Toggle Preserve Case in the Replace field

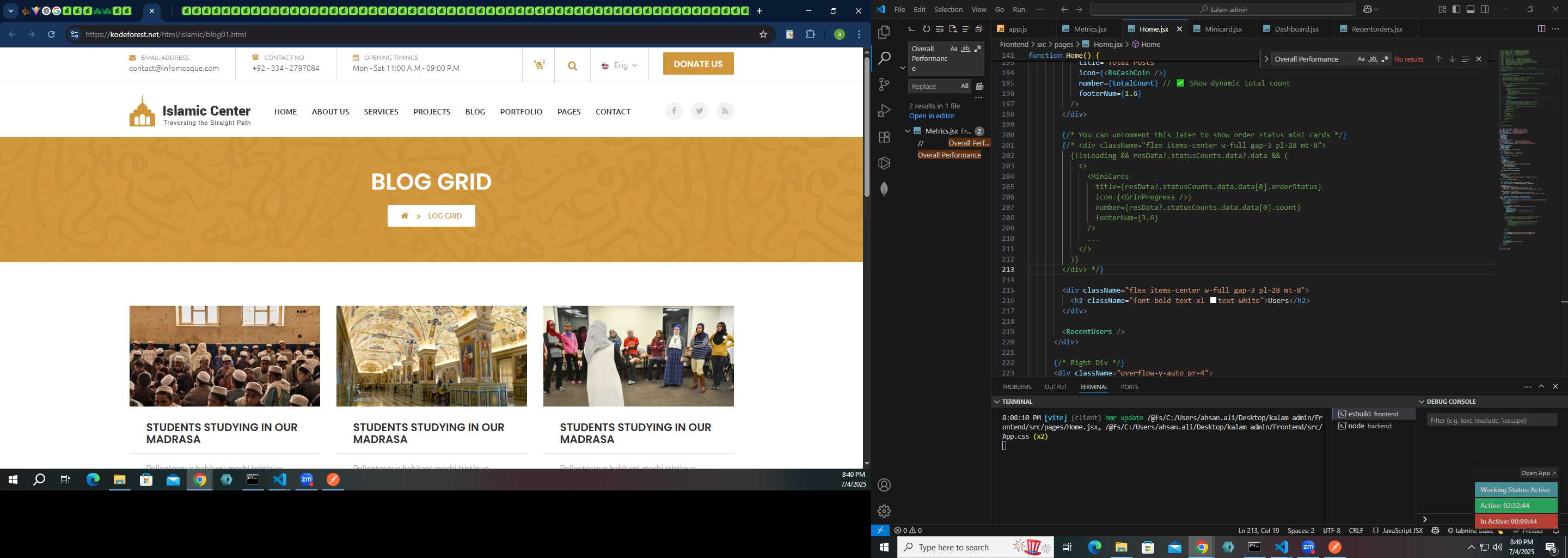pos(964,86)
